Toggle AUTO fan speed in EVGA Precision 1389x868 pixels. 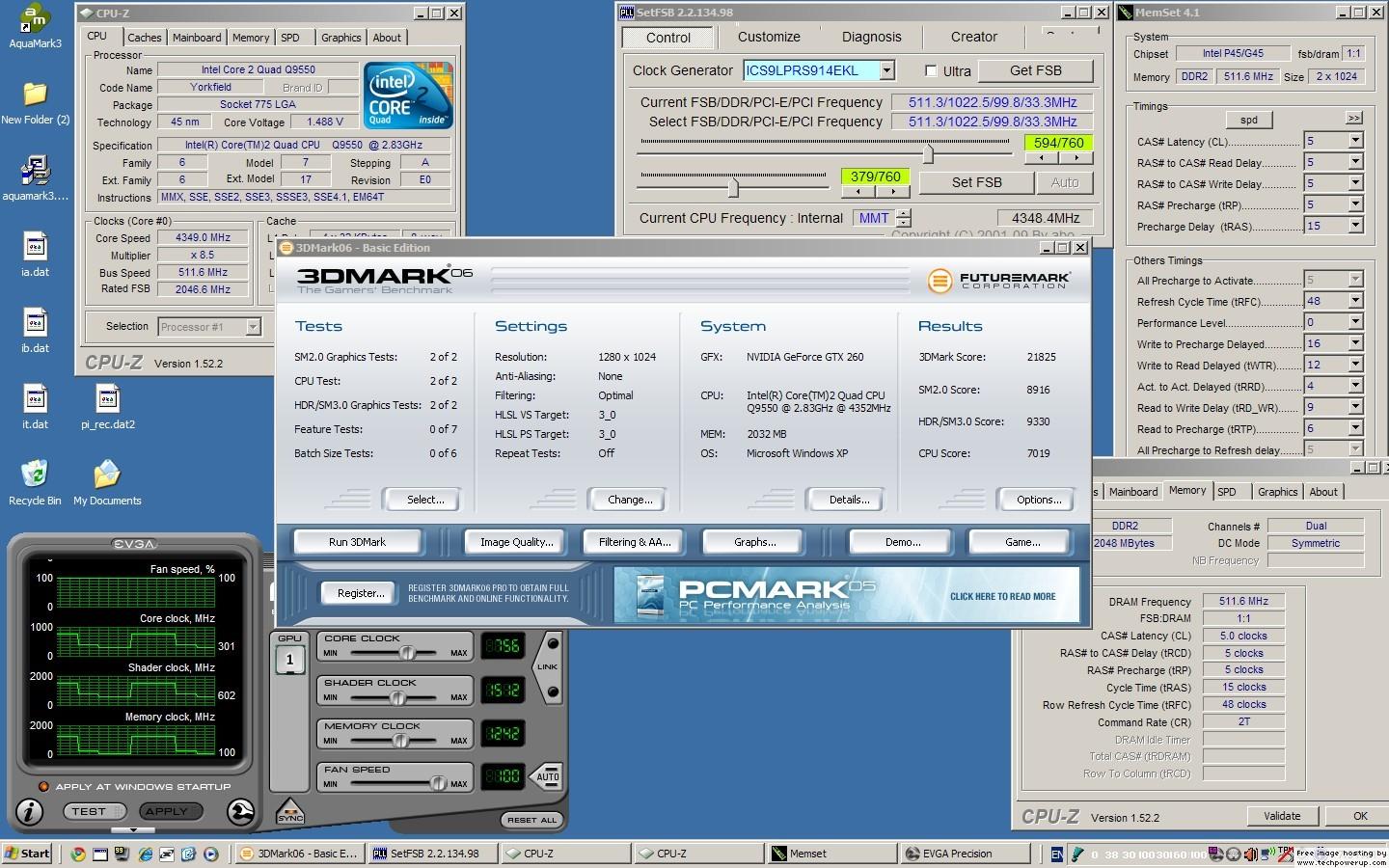pos(548,776)
